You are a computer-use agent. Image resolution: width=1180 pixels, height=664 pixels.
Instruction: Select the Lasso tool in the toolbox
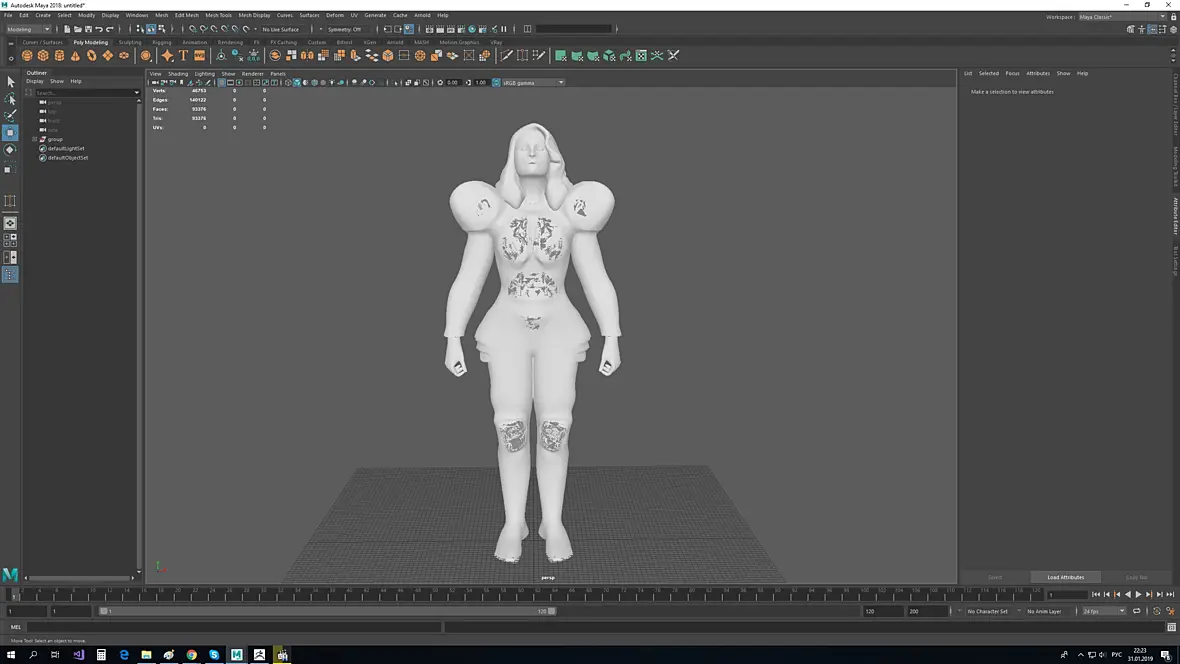(x=10, y=99)
